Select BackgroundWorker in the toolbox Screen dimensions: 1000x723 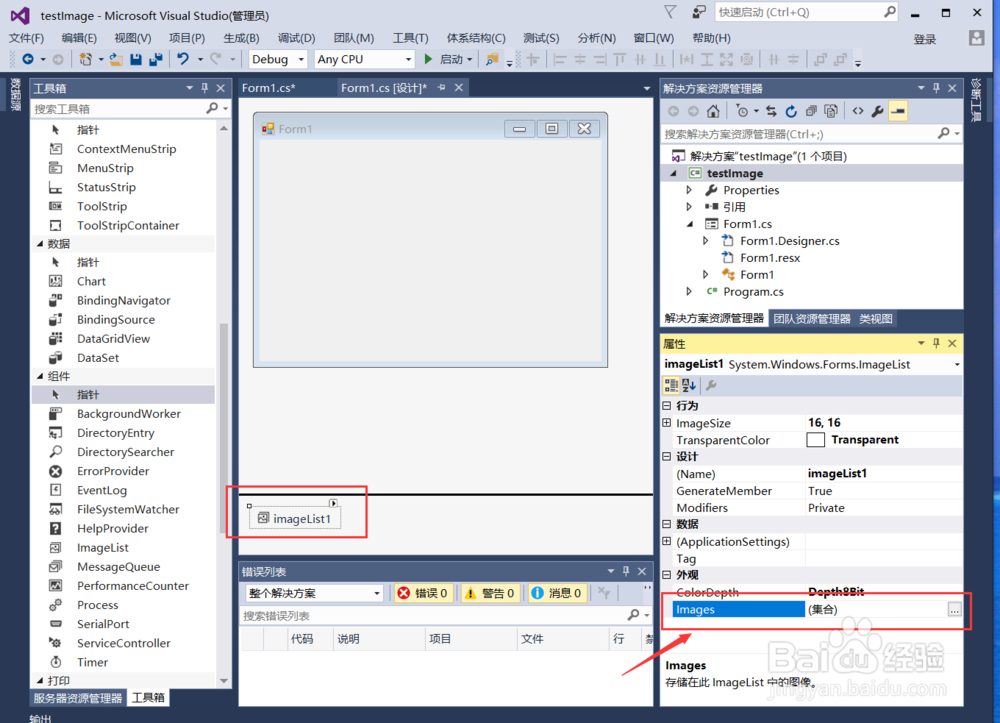click(129, 414)
